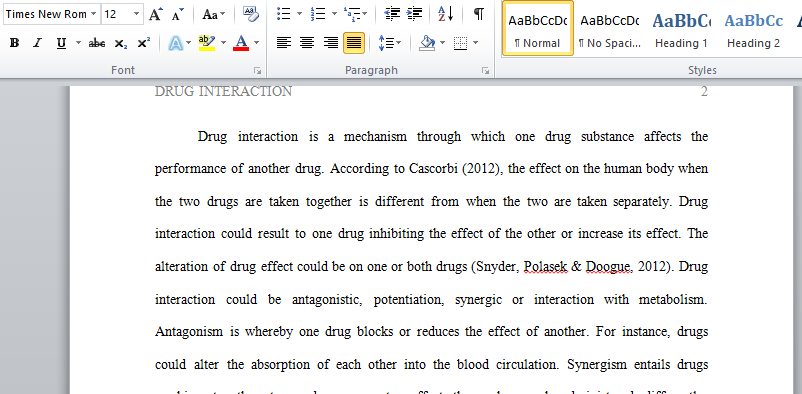The width and height of the screenshot is (802, 394).
Task: Open the font size dropdown
Action: [x=136, y=14]
